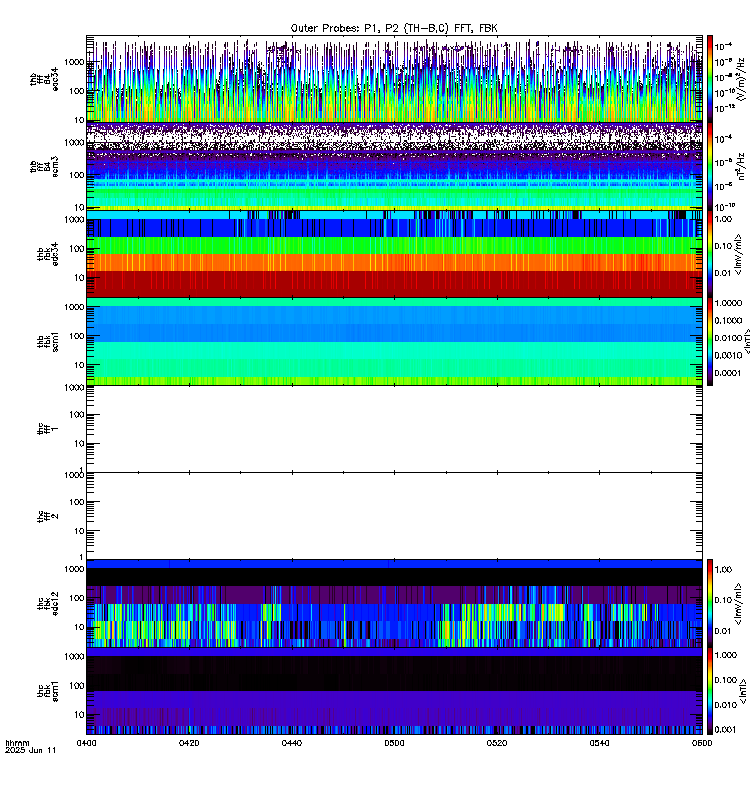Click the '1.000' value on thc scm1 color bar
Image resolution: width=750 pixels, height=800 pixels.
point(726,655)
